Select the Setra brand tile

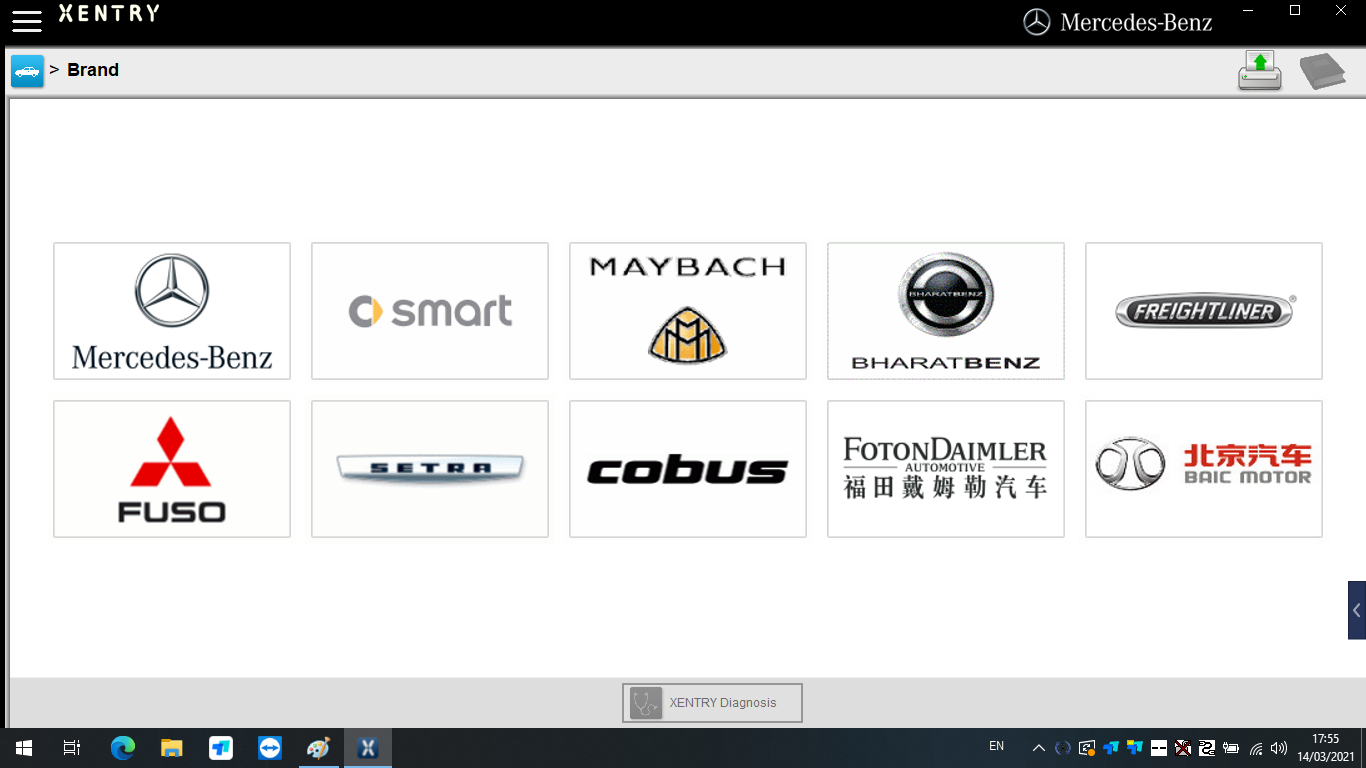[x=430, y=469]
